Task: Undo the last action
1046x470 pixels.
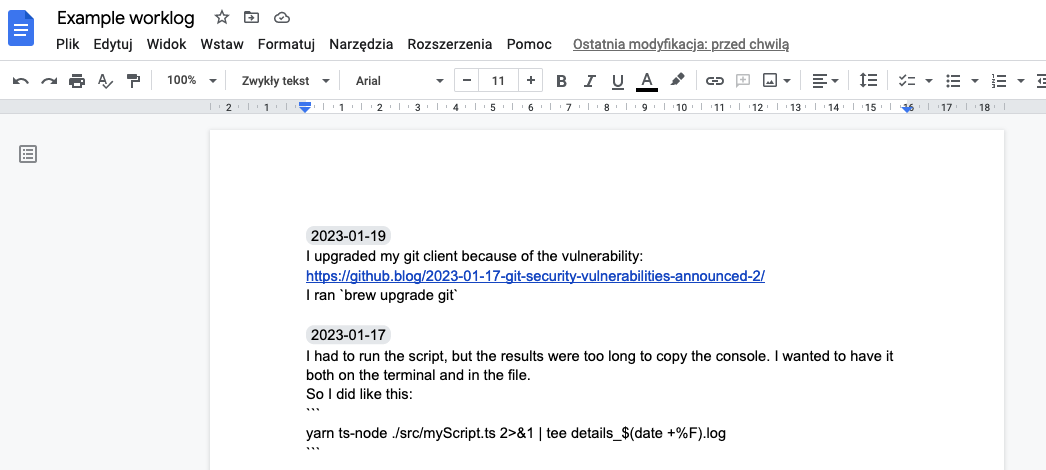Action: tap(21, 81)
